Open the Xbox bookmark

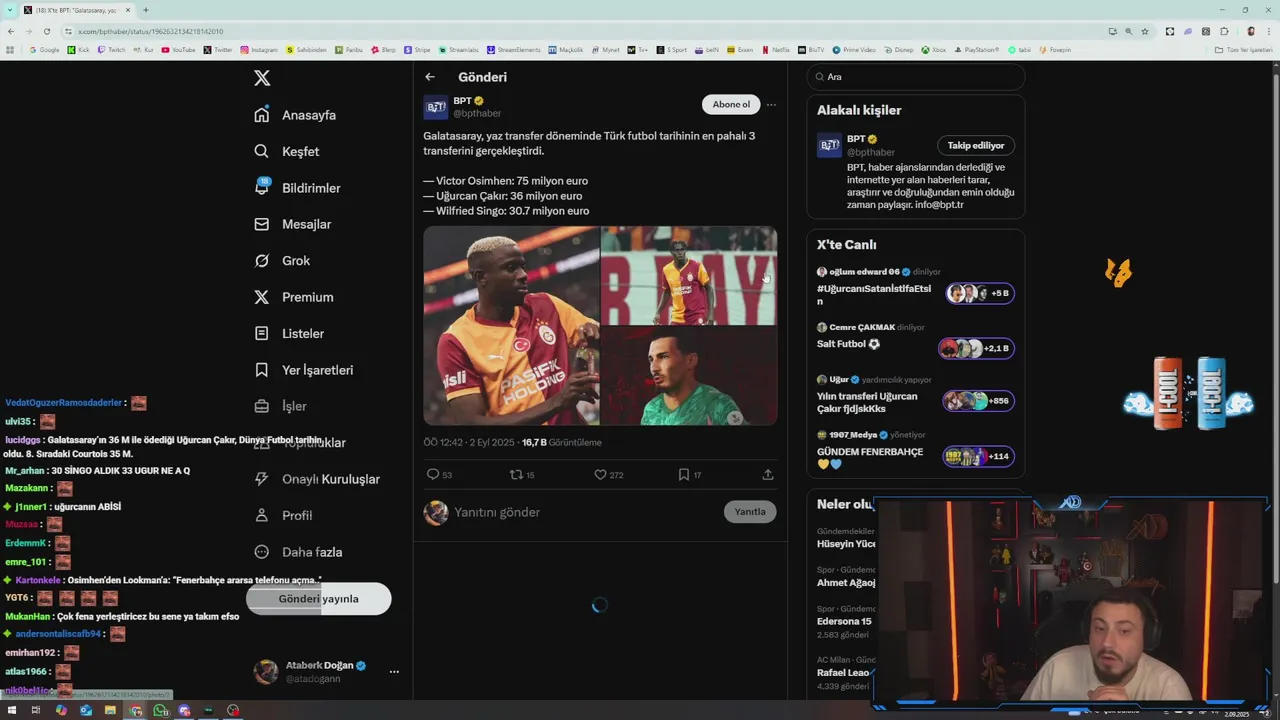pos(934,50)
